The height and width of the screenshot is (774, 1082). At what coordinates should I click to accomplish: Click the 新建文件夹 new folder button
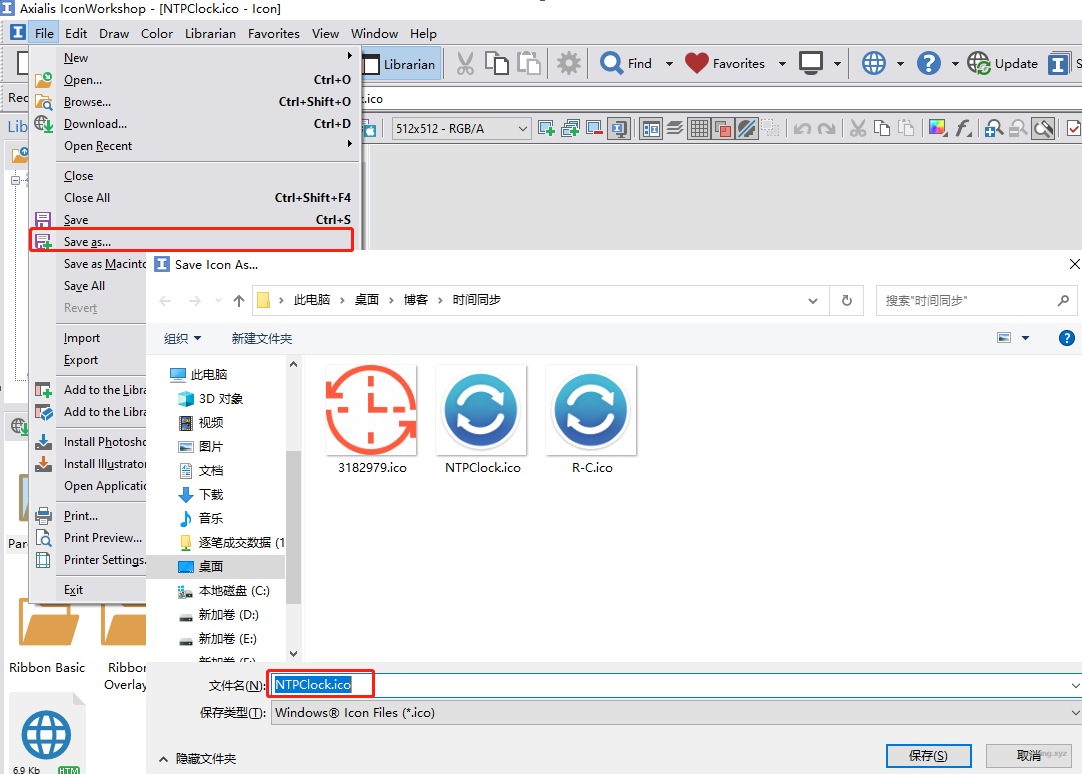pyautogui.click(x=262, y=339)
